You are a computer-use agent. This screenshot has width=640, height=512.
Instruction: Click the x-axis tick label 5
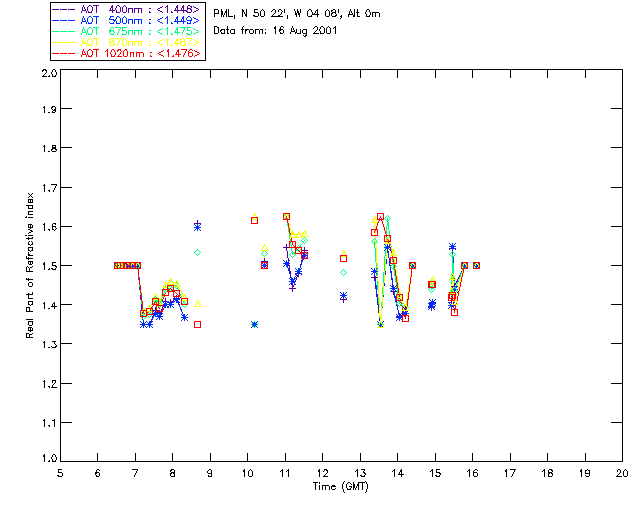tap(60, 473)
